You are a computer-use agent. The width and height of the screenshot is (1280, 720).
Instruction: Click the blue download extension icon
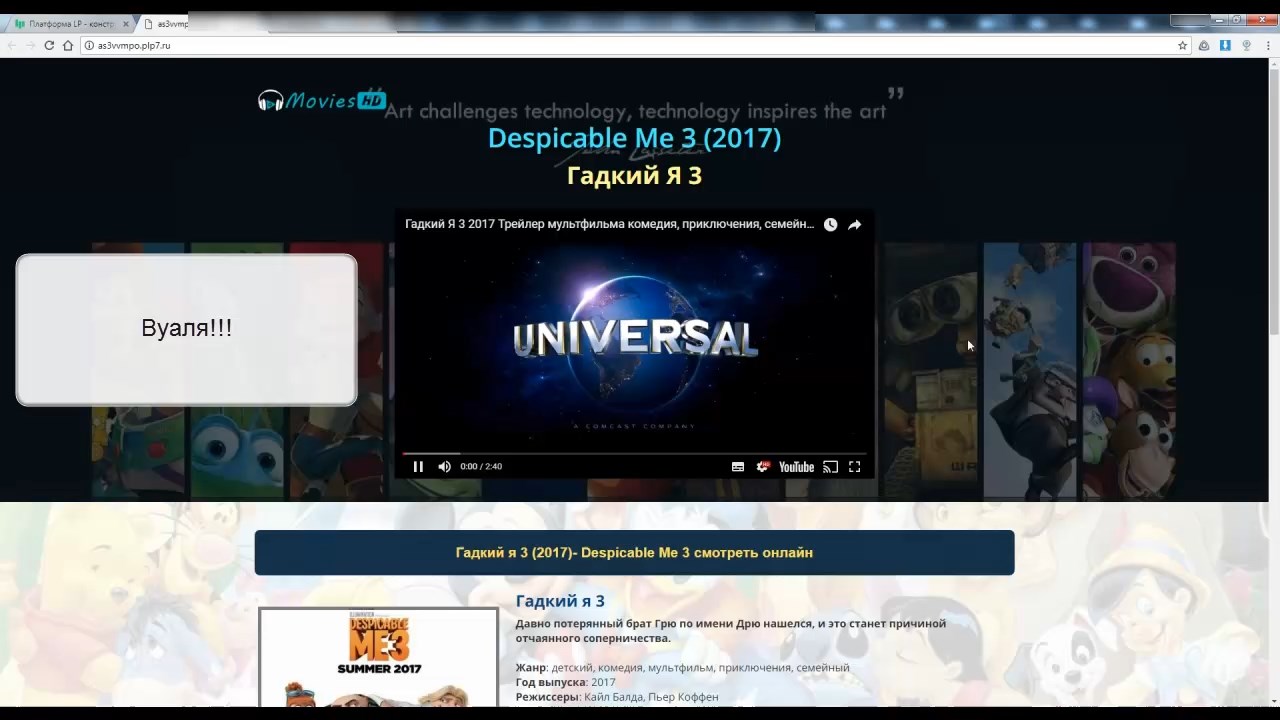pyautogui.click(x=1225, y=46)
